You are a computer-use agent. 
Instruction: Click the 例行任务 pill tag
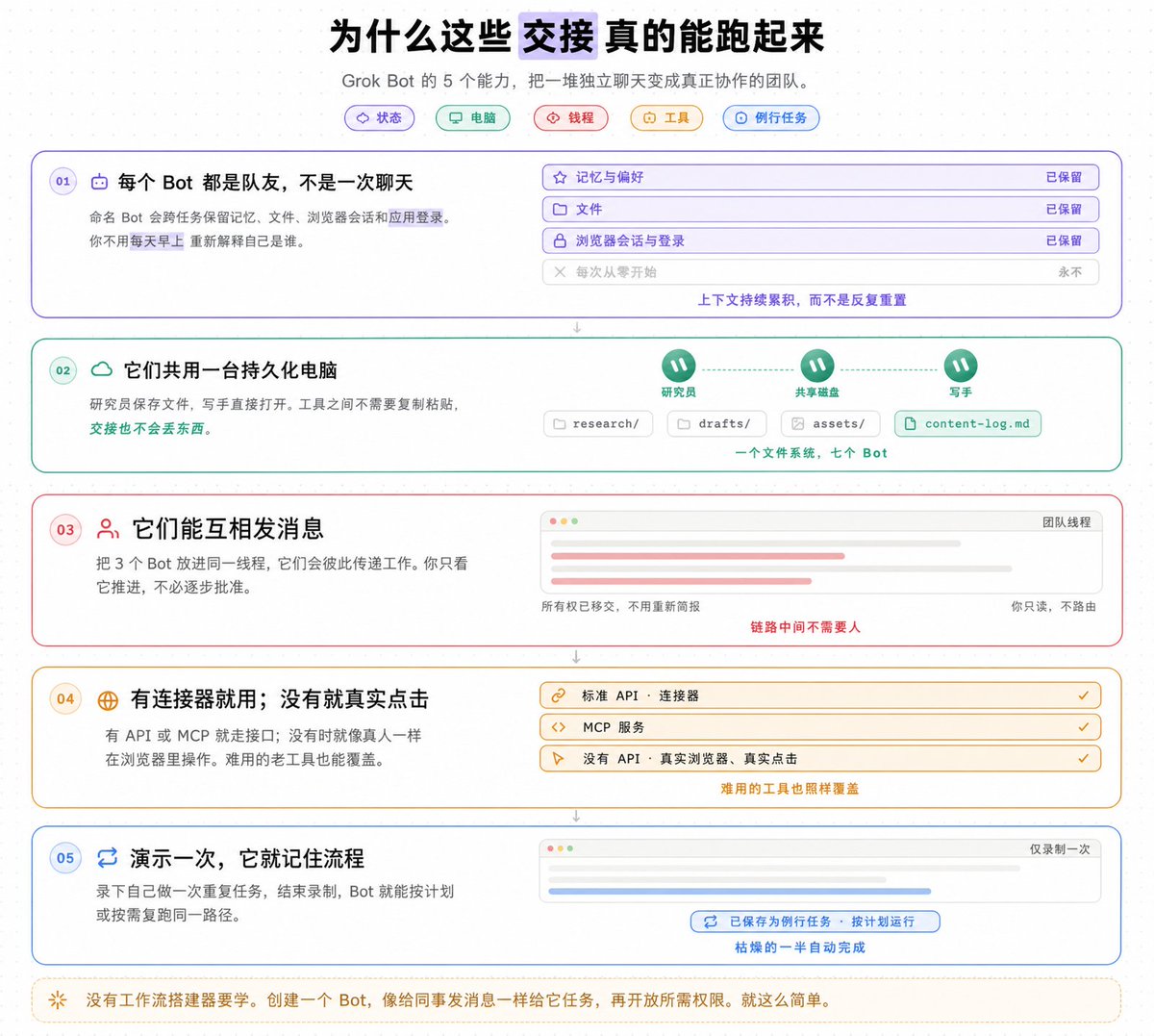771,118
